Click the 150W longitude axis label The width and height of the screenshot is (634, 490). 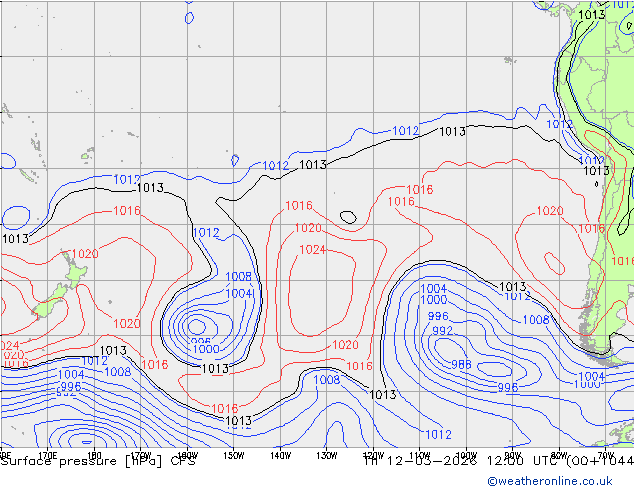[x=233, y=455]
